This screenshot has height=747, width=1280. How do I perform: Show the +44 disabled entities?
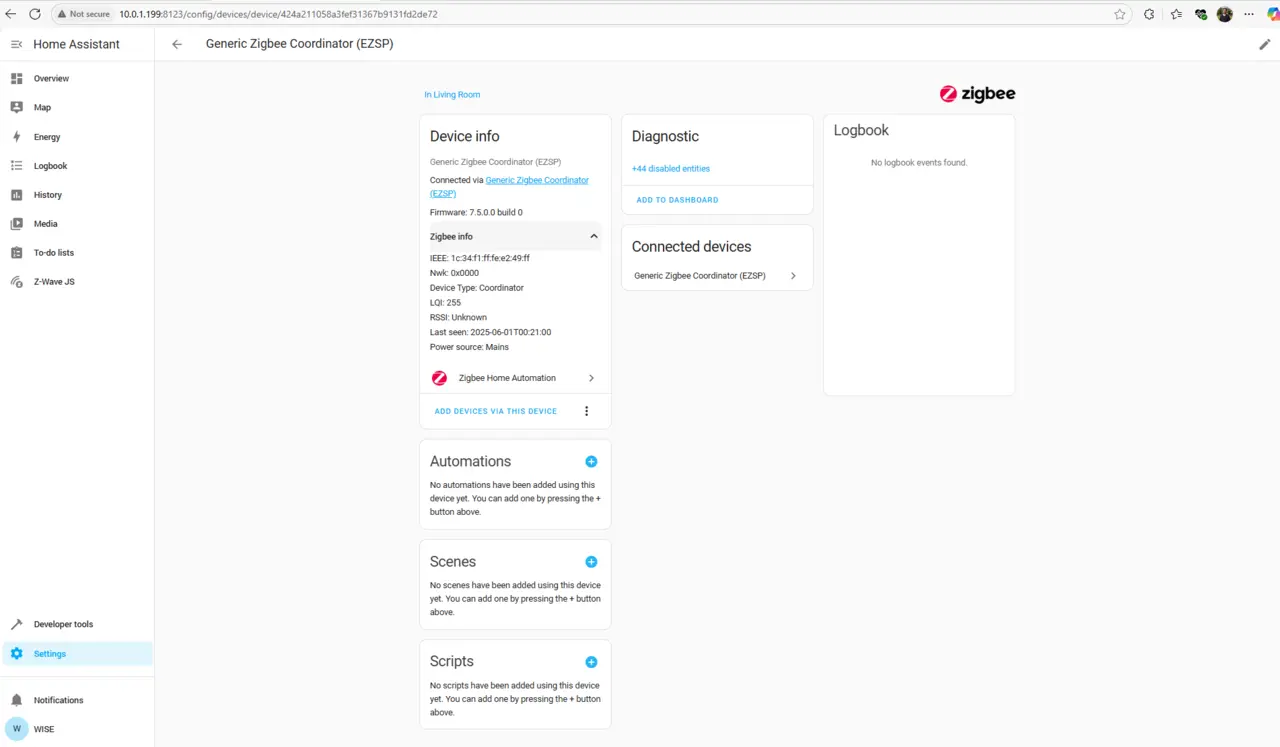coord(671,169)
